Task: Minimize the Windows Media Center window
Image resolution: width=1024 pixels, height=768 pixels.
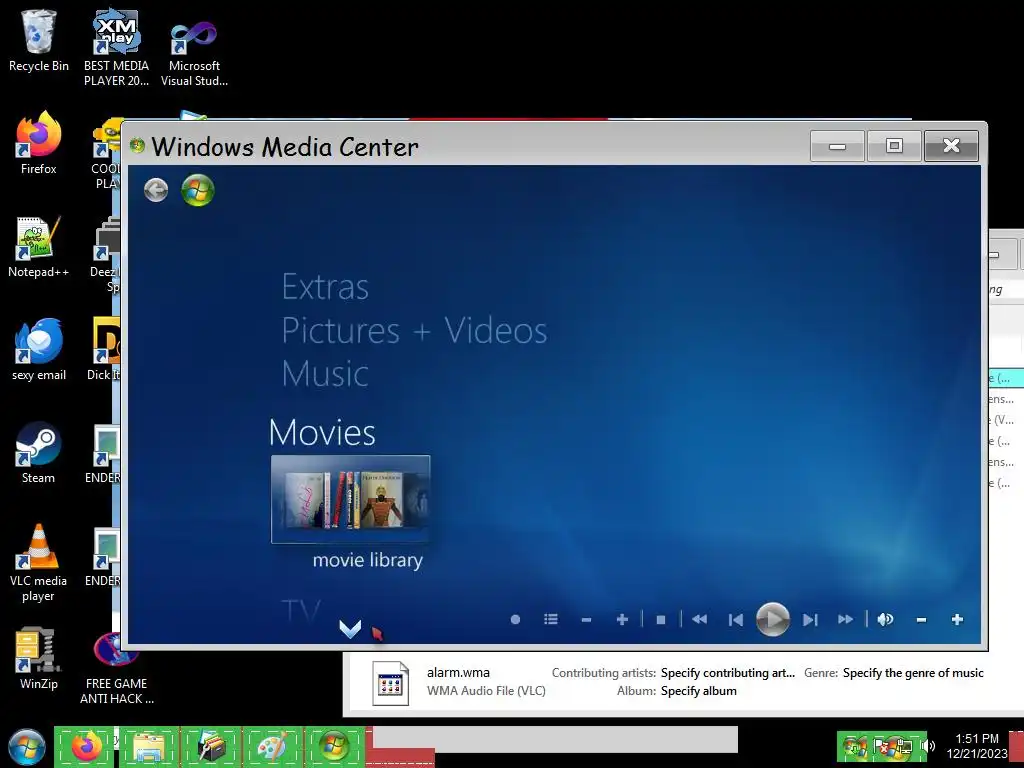Action: [x=837, y=146]
